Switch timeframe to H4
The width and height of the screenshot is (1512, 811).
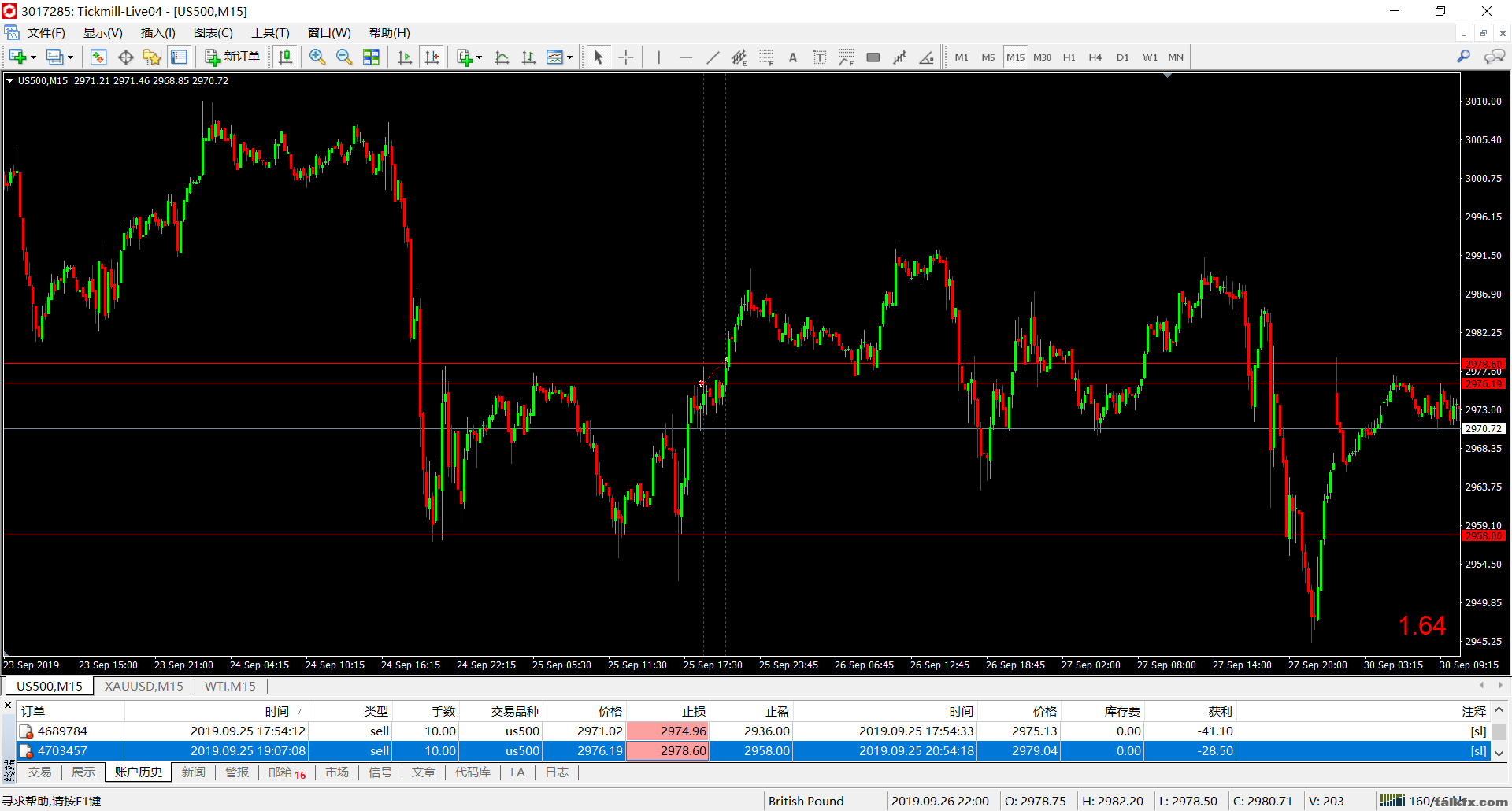pyautogui.click(x=1095, y=57)
